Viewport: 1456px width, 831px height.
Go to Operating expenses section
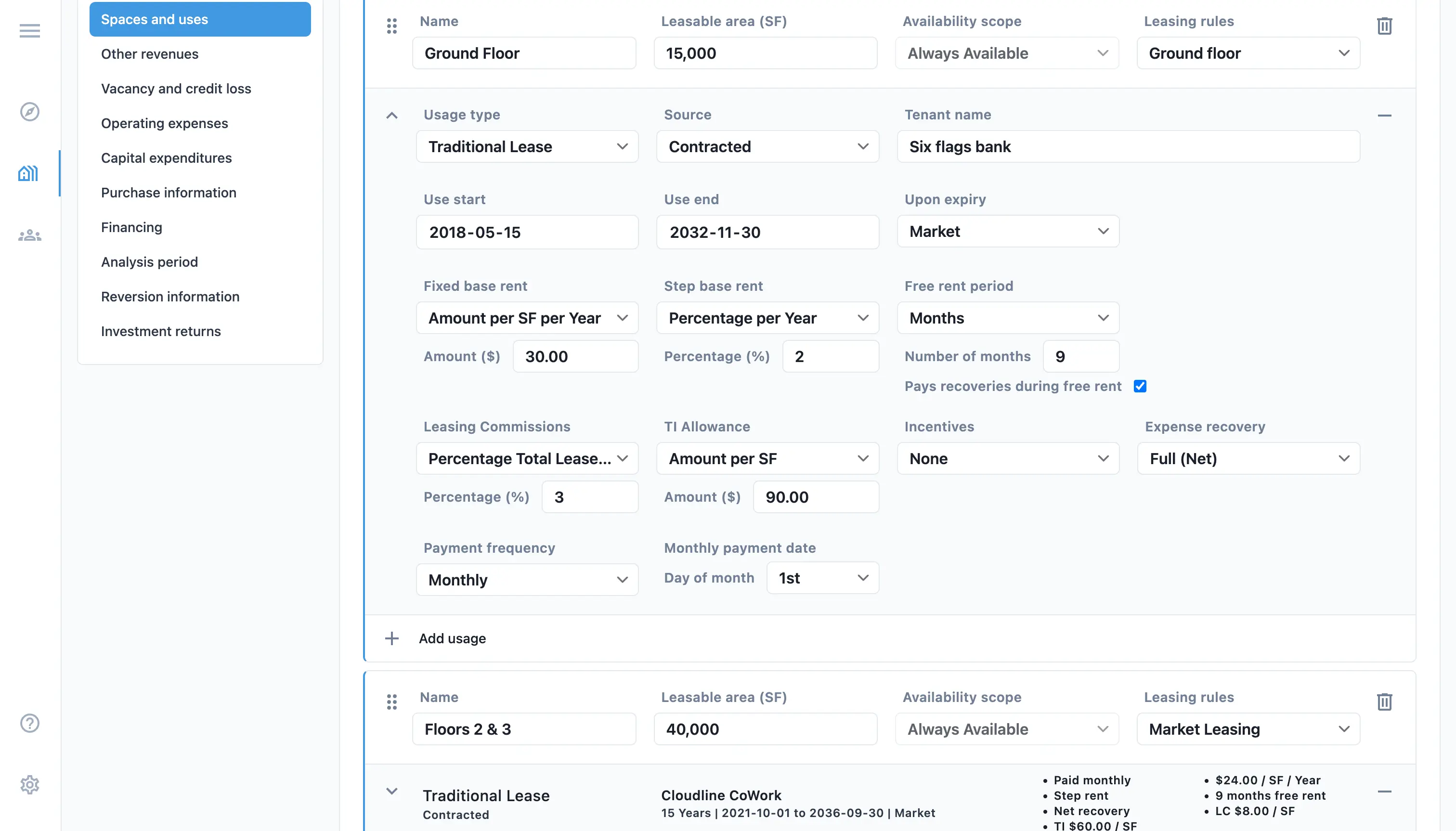point(164,123)
